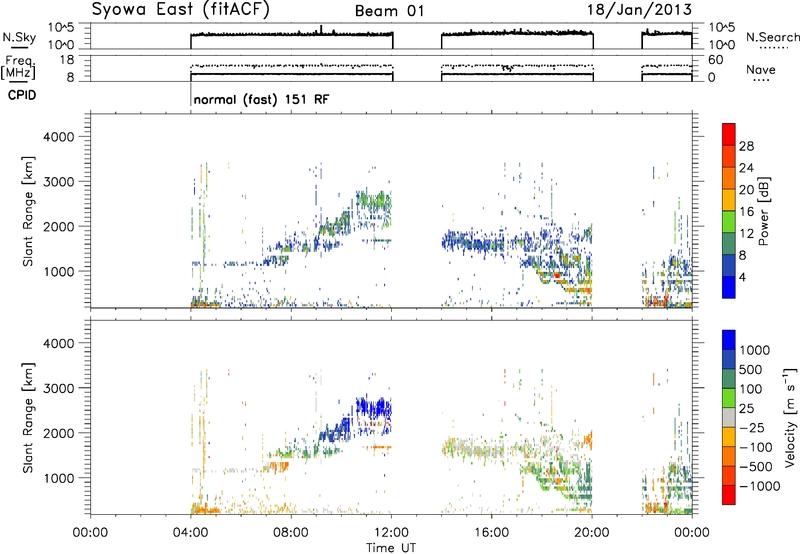This screenshot has height=554, width=800.
Task: Click the 'N.Search' legend label
Action: pyautogui.click(x=772, y=37)
